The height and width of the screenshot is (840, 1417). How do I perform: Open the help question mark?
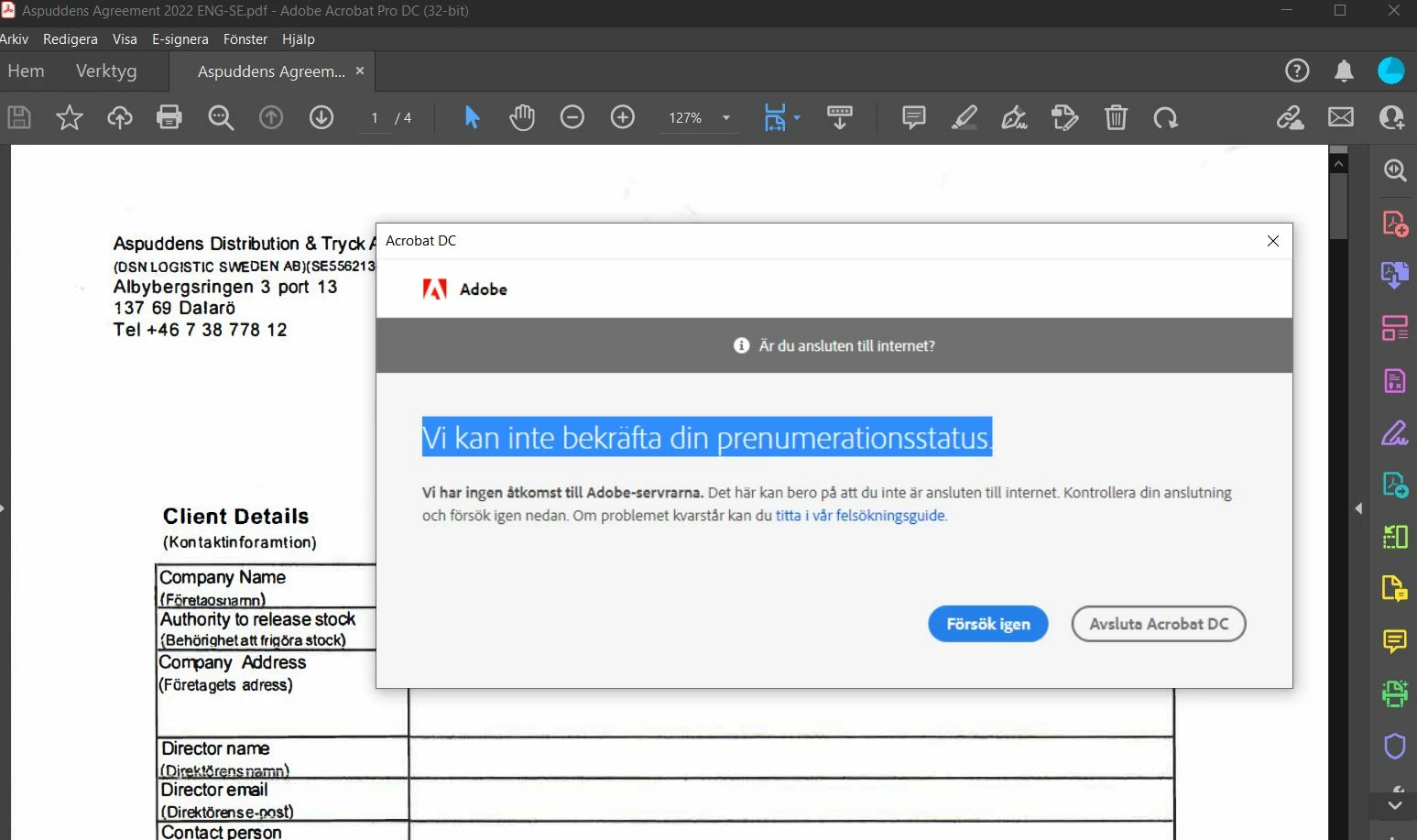tap(1297, 71)
